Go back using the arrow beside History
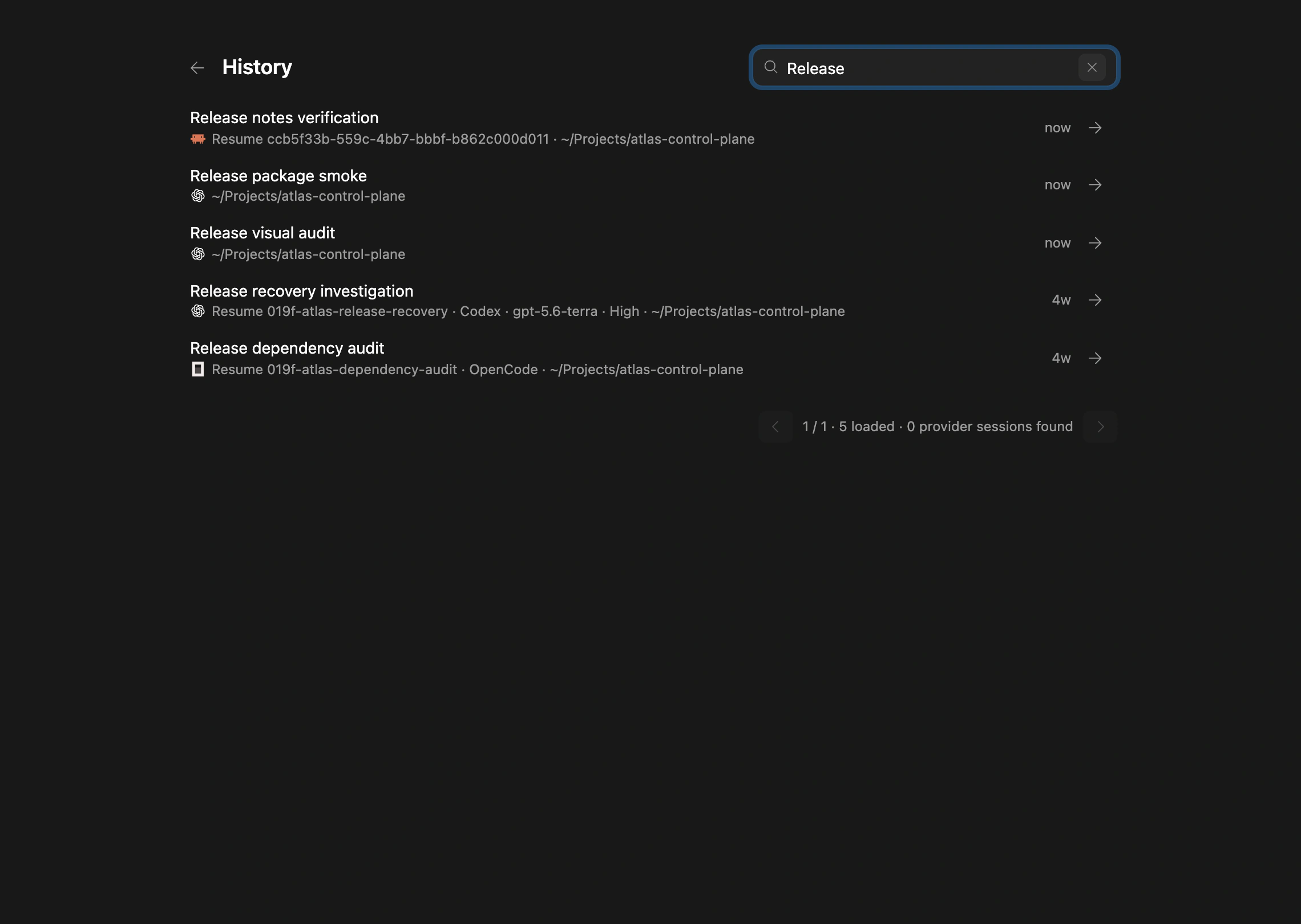1301x924 pixels. (x=197, y=68)
